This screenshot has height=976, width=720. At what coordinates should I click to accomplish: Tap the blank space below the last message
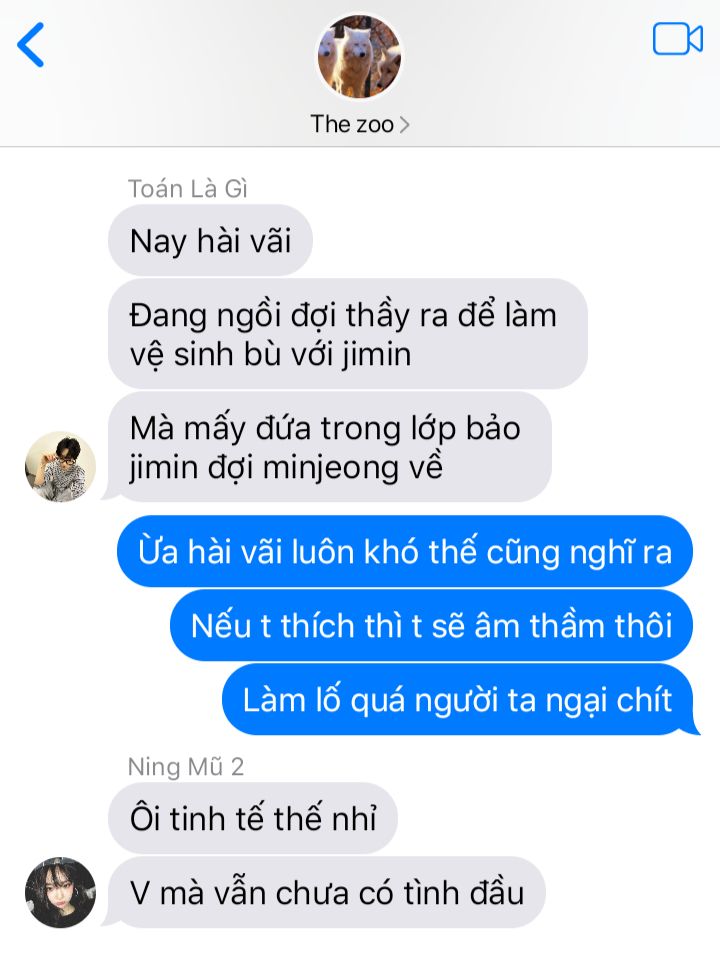click(360, 952)
